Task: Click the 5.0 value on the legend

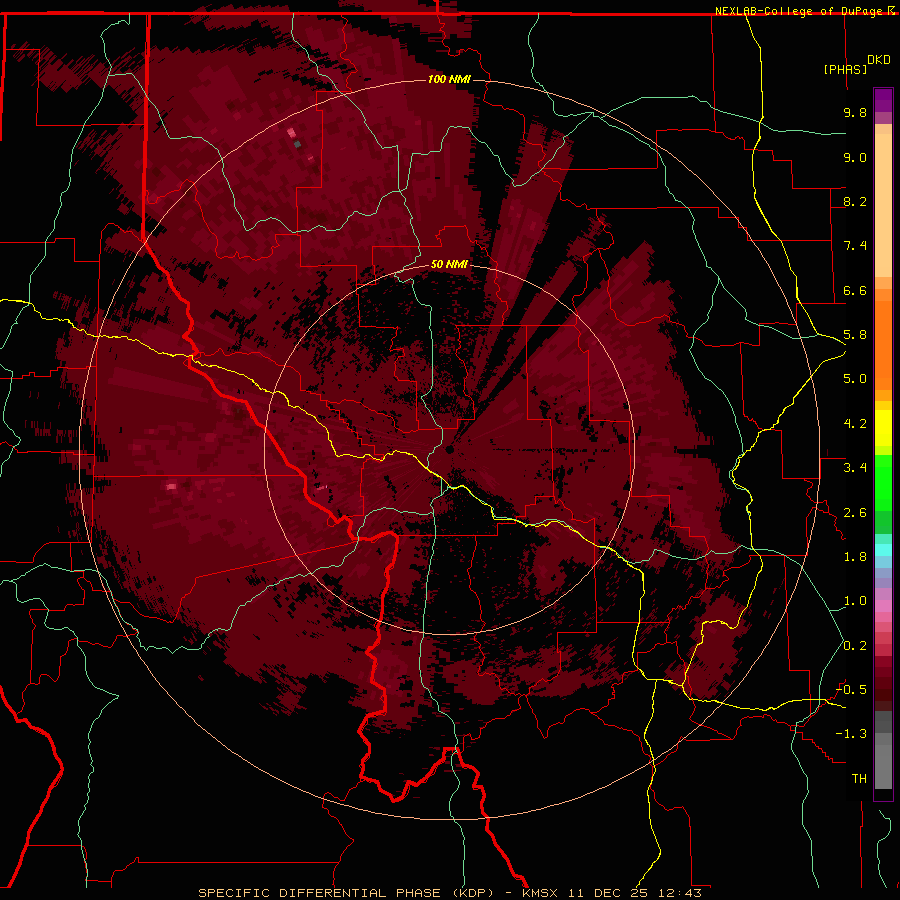Action: pyautogui.click(x=855, y=379)
